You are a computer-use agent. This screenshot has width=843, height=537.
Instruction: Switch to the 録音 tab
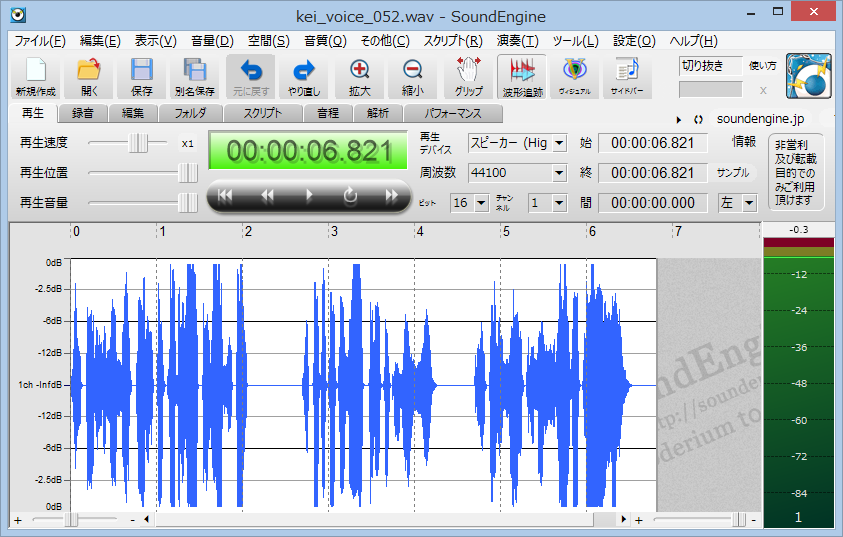tap(81, 113)
